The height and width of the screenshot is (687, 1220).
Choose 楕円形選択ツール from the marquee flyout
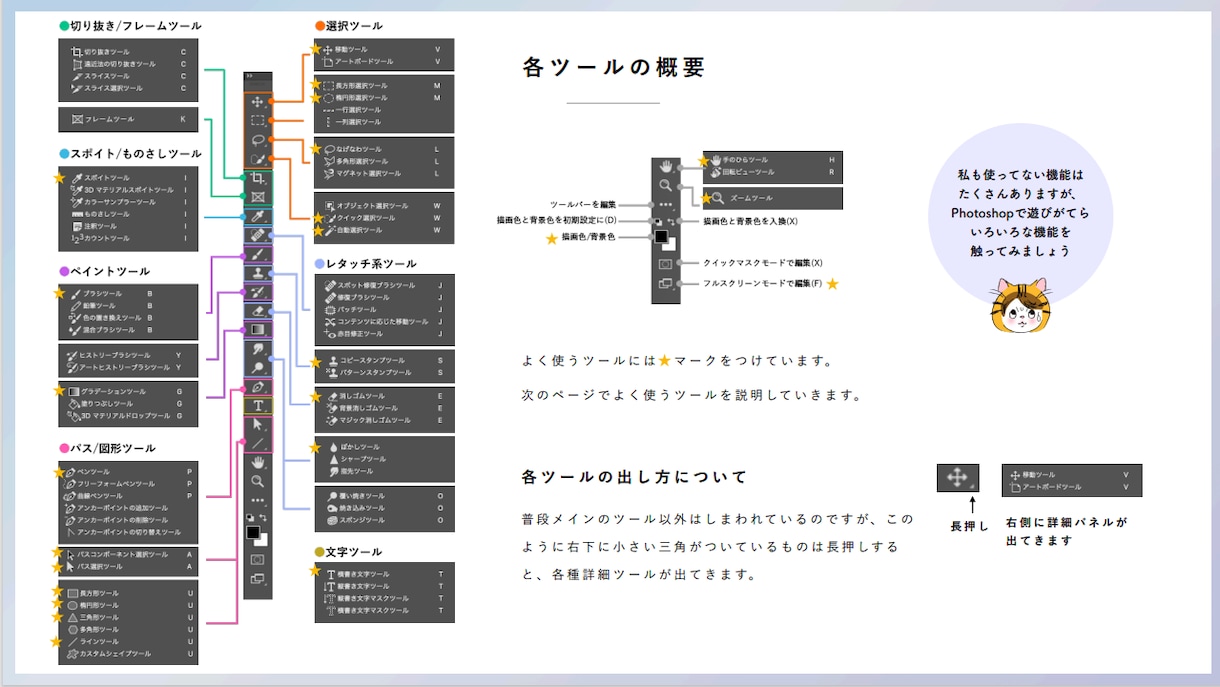coord(355,98)
